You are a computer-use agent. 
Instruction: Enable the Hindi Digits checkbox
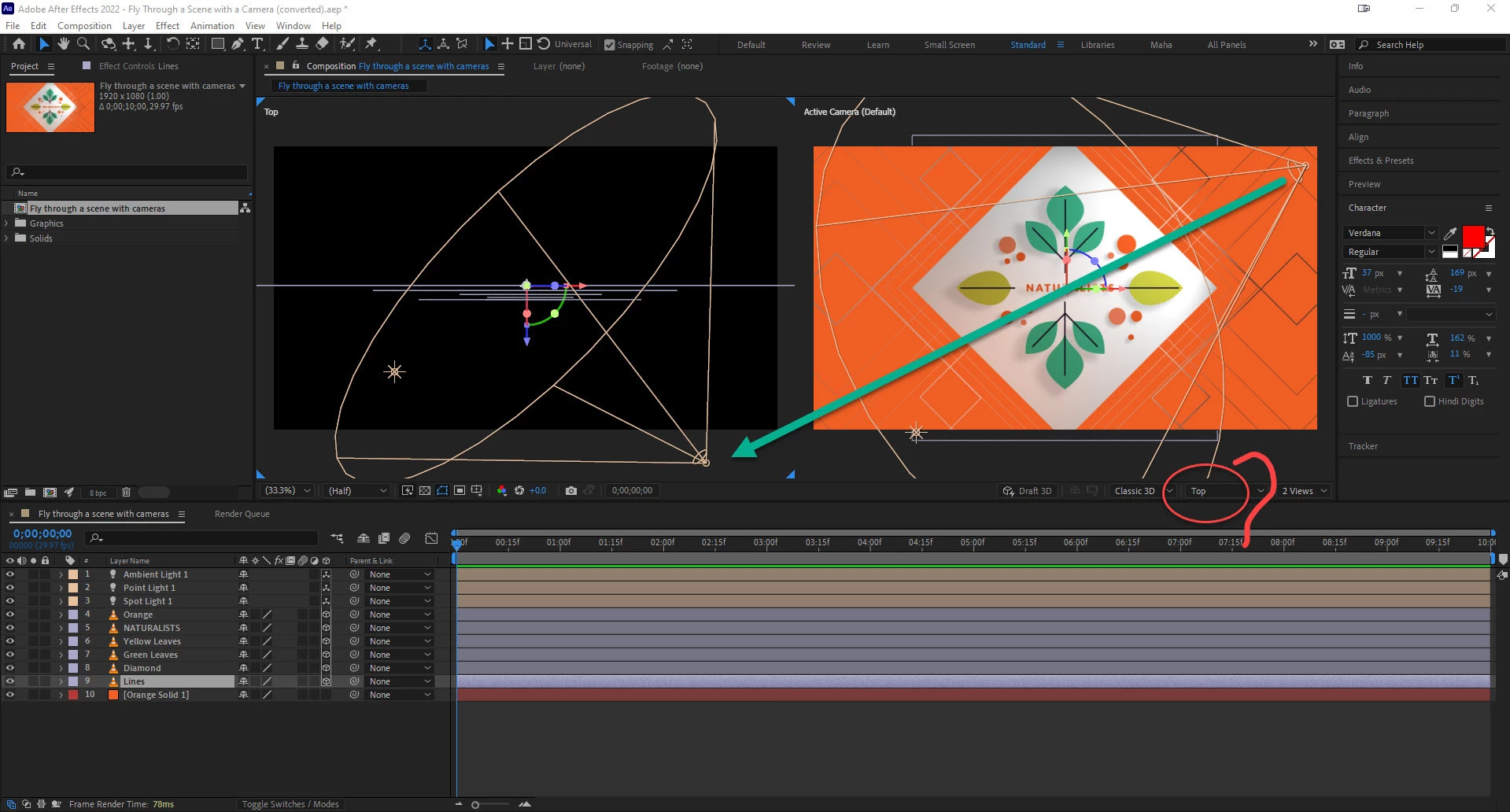1430,401
